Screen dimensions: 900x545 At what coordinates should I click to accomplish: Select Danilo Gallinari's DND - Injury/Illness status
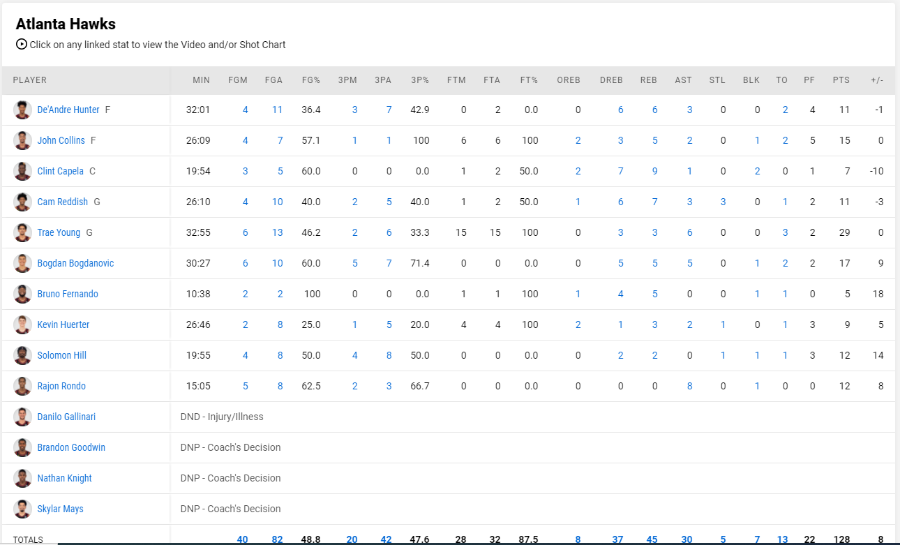coord(222,416)
